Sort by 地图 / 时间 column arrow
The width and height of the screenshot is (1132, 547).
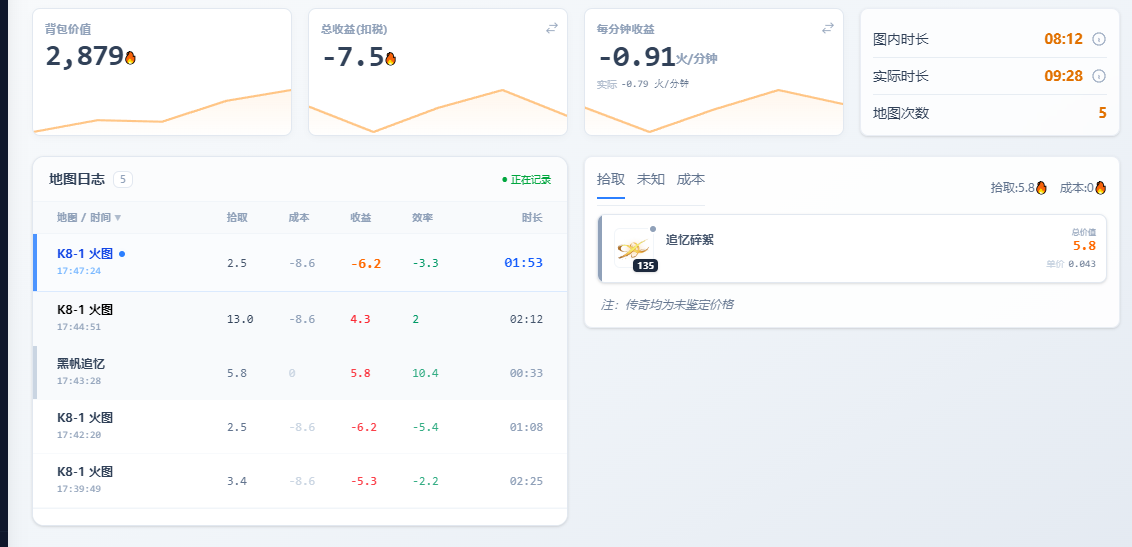click(118, 217)
